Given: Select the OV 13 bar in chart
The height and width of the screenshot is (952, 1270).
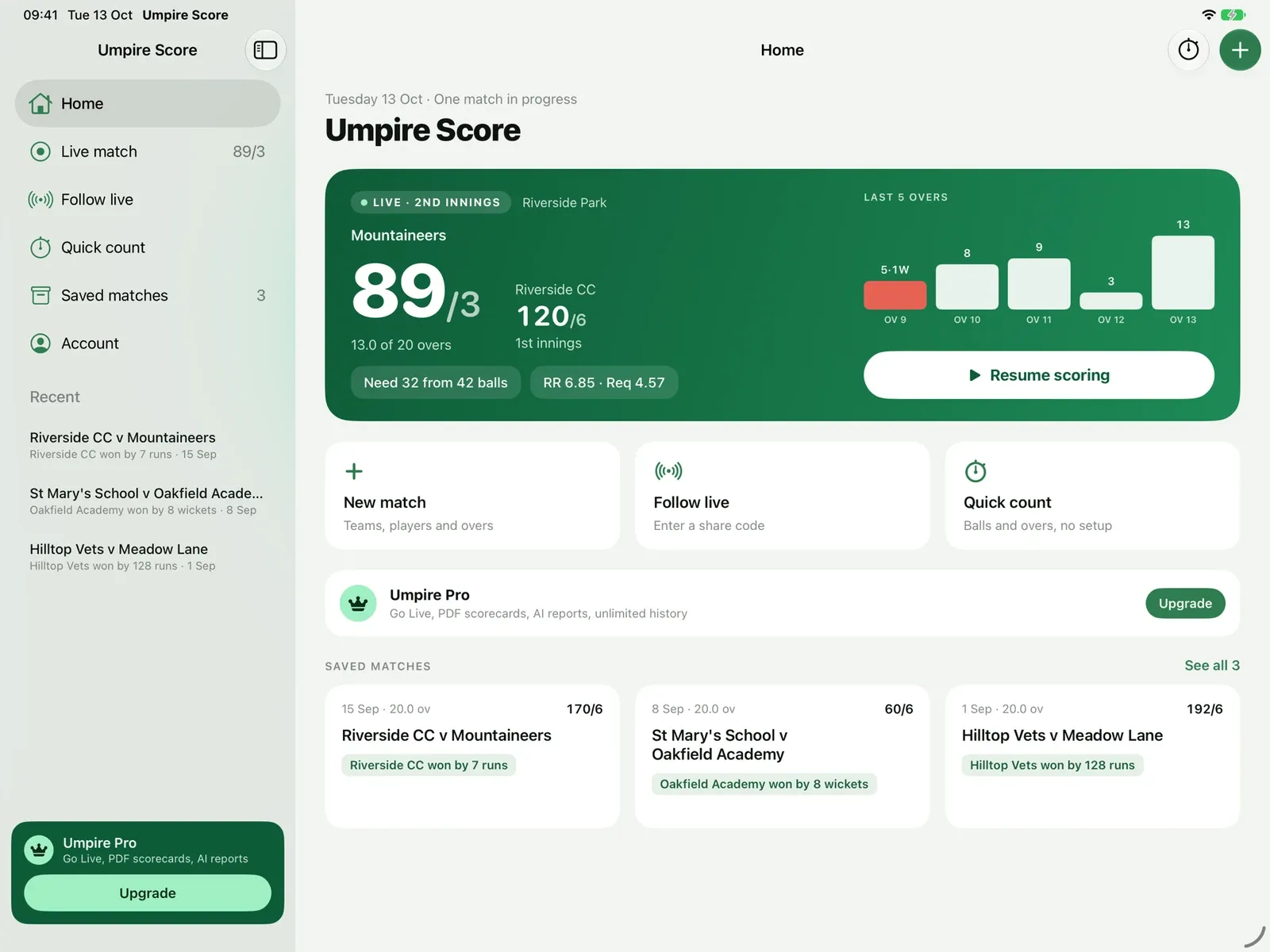Looking at the screenshot, I should pos(1183,272).
